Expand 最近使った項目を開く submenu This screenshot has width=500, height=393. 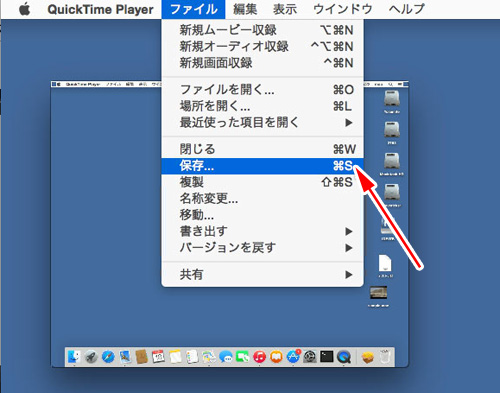coord(262,122)
